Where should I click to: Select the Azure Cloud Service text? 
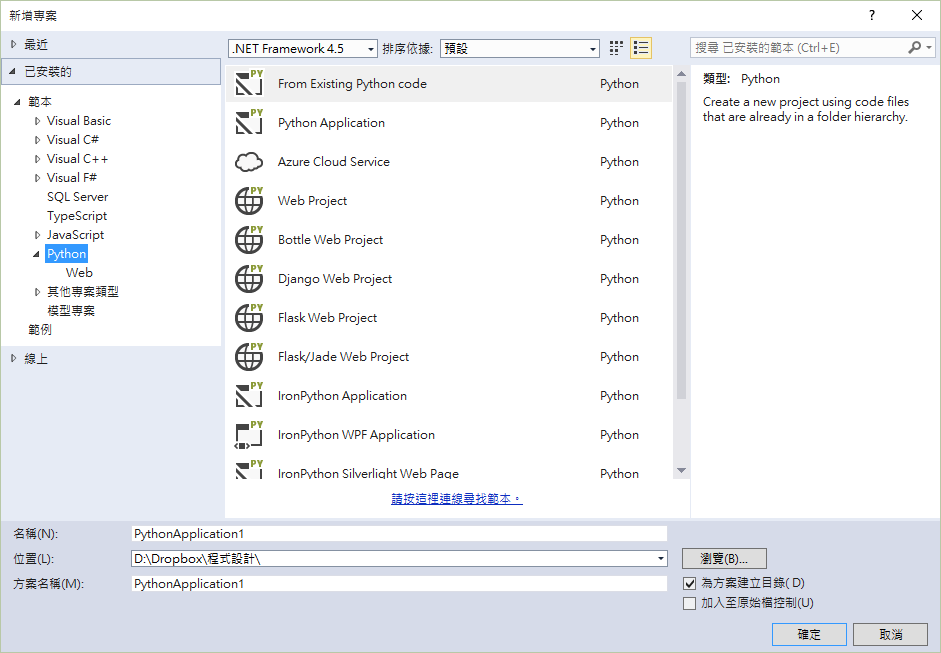[x=334, y=162]
